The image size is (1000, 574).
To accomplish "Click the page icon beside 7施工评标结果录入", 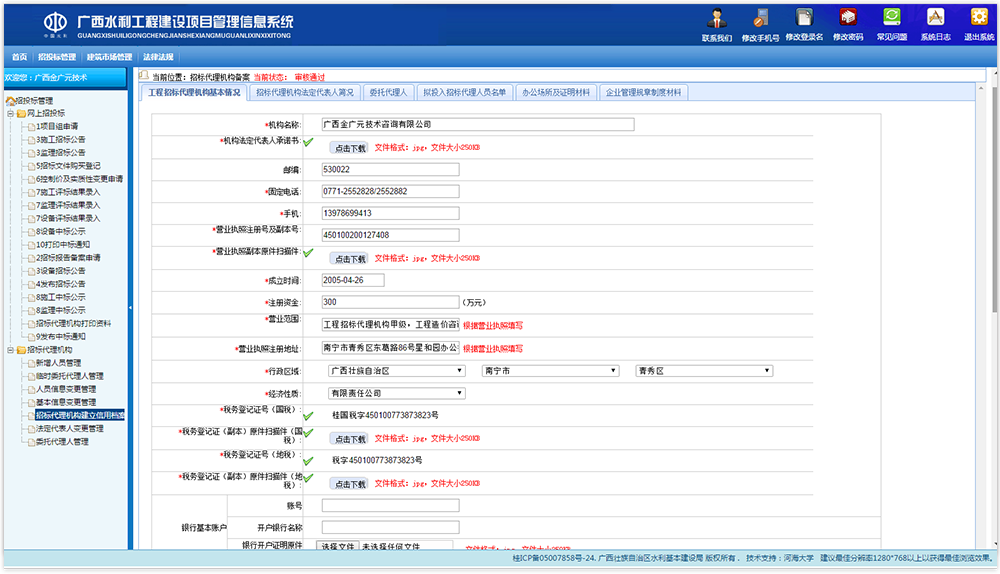I will (31, 193).
